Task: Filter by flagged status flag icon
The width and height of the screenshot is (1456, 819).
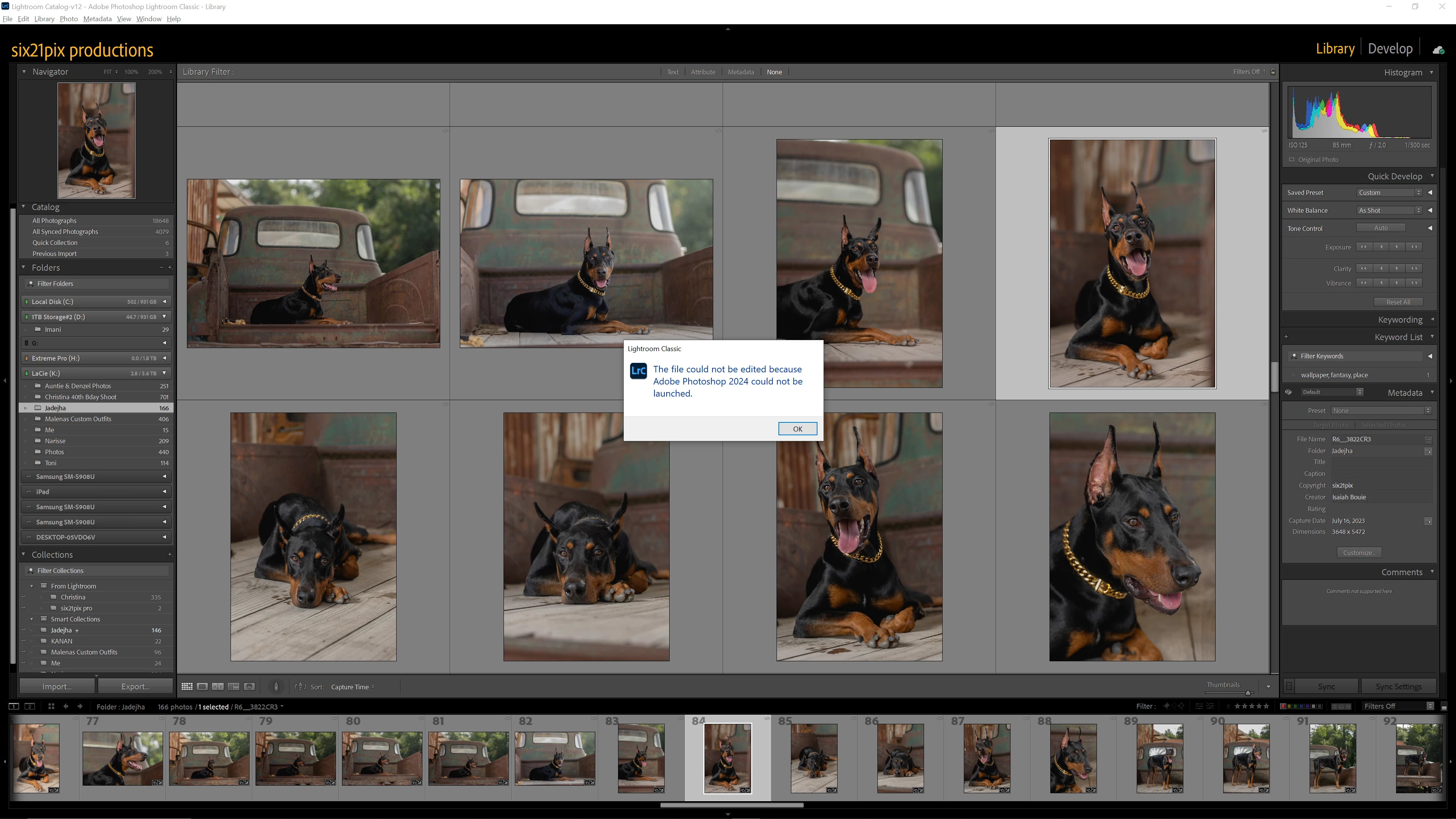Action: 1166,706
